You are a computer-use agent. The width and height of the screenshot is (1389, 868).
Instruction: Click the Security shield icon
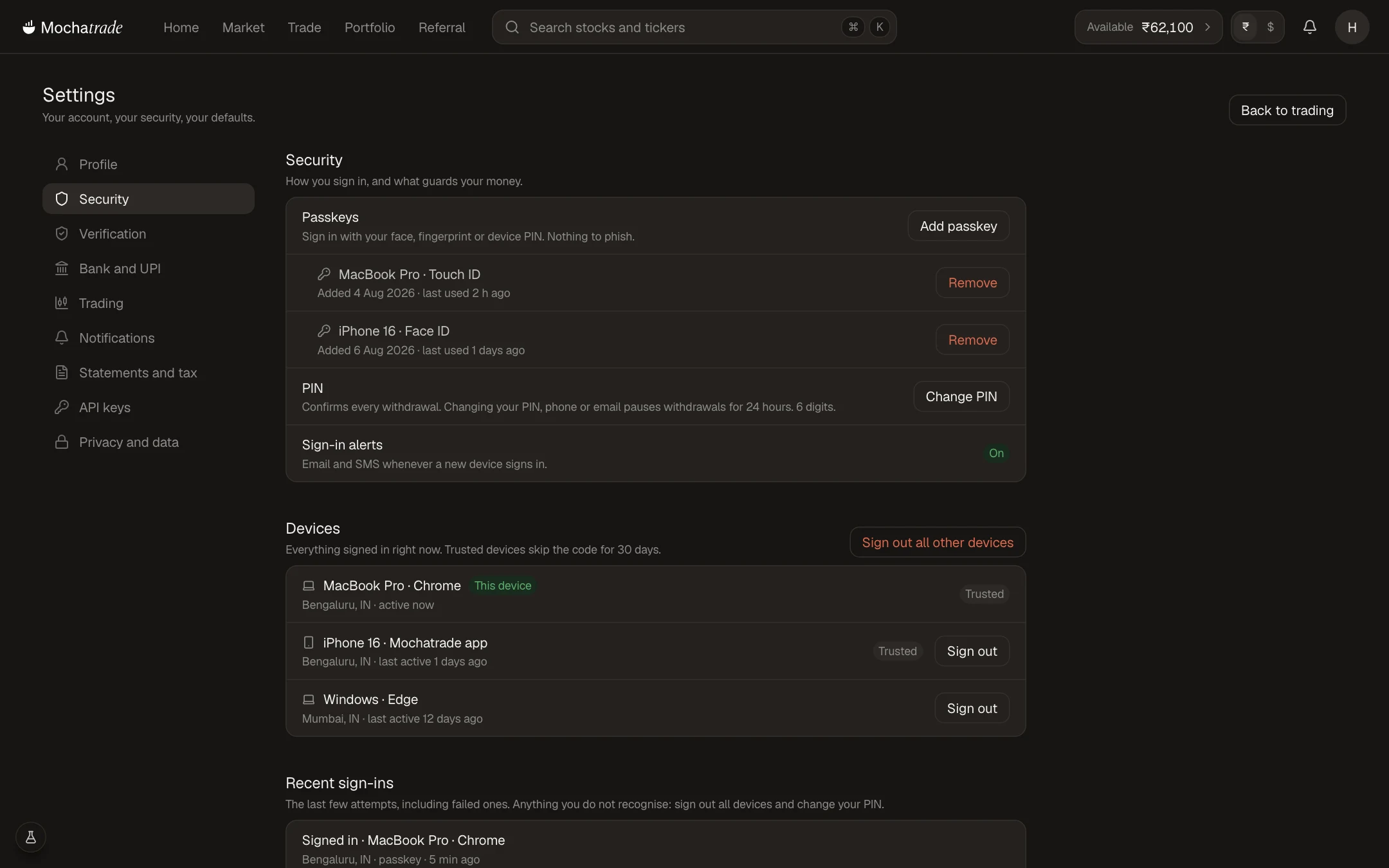[x=62, y=199]
